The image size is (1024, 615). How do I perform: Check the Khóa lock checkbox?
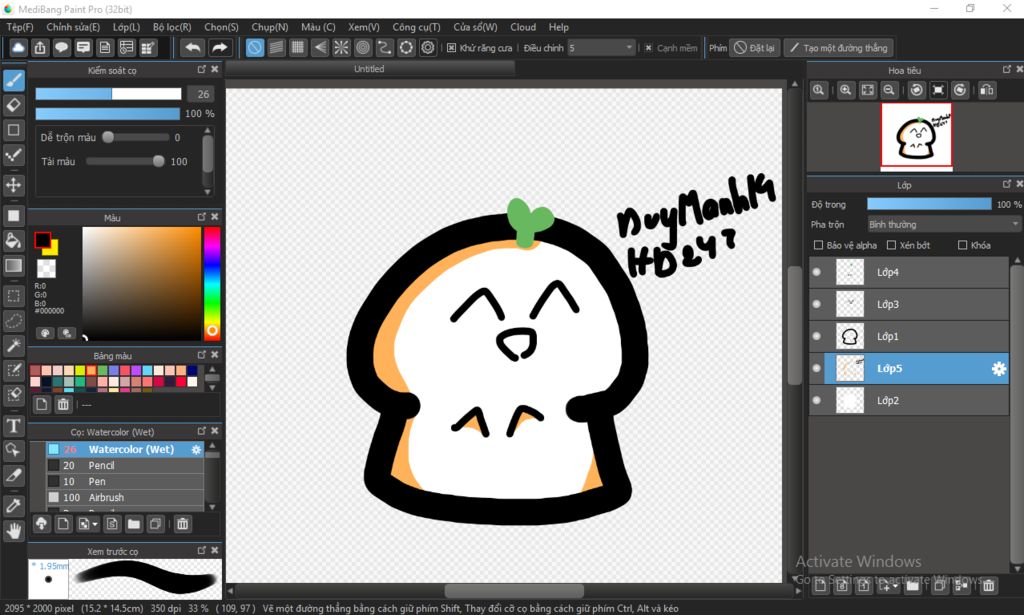963,245
